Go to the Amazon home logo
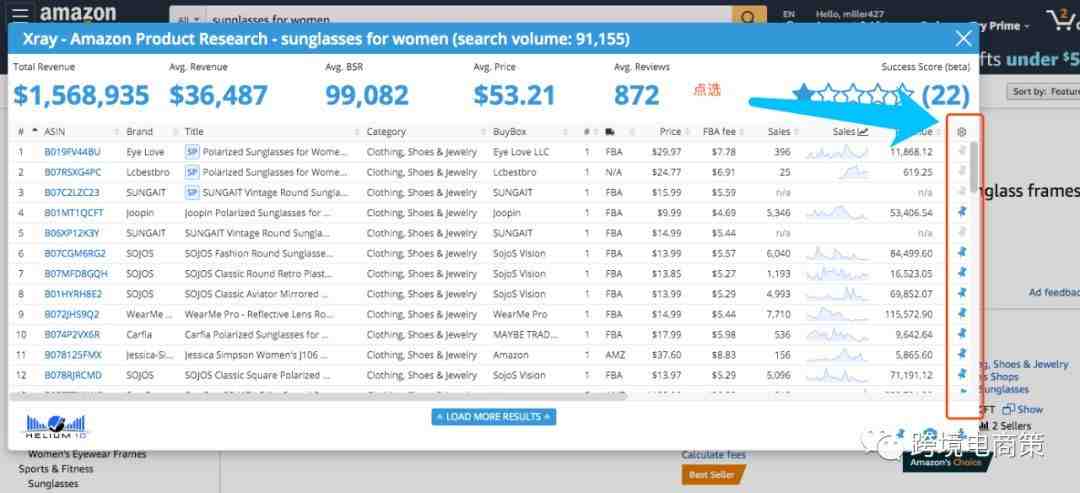The height and width of the screenshot is (493, 1080). [78, 14]
